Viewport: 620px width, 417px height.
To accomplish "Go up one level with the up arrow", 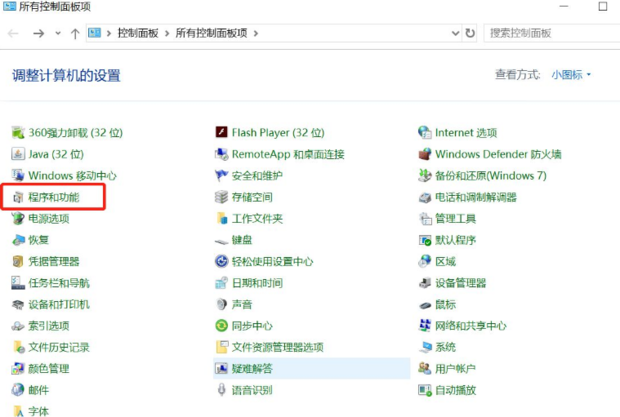I will coord(75,34).
